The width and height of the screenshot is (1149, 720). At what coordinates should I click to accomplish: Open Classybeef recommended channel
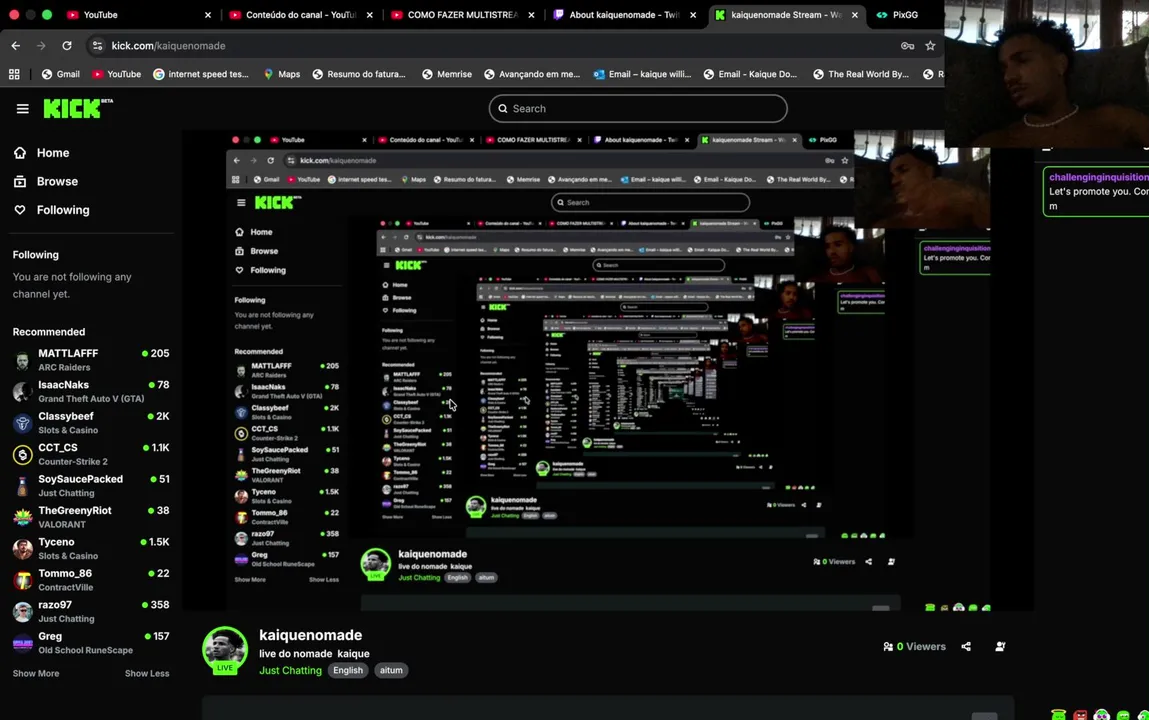(x=91, y=423)
